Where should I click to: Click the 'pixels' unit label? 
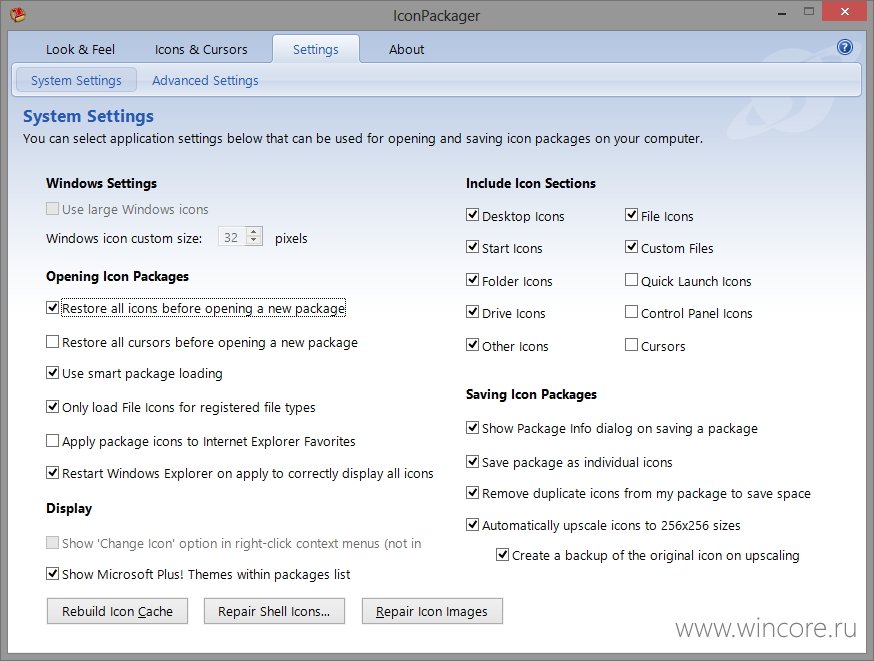291,239
